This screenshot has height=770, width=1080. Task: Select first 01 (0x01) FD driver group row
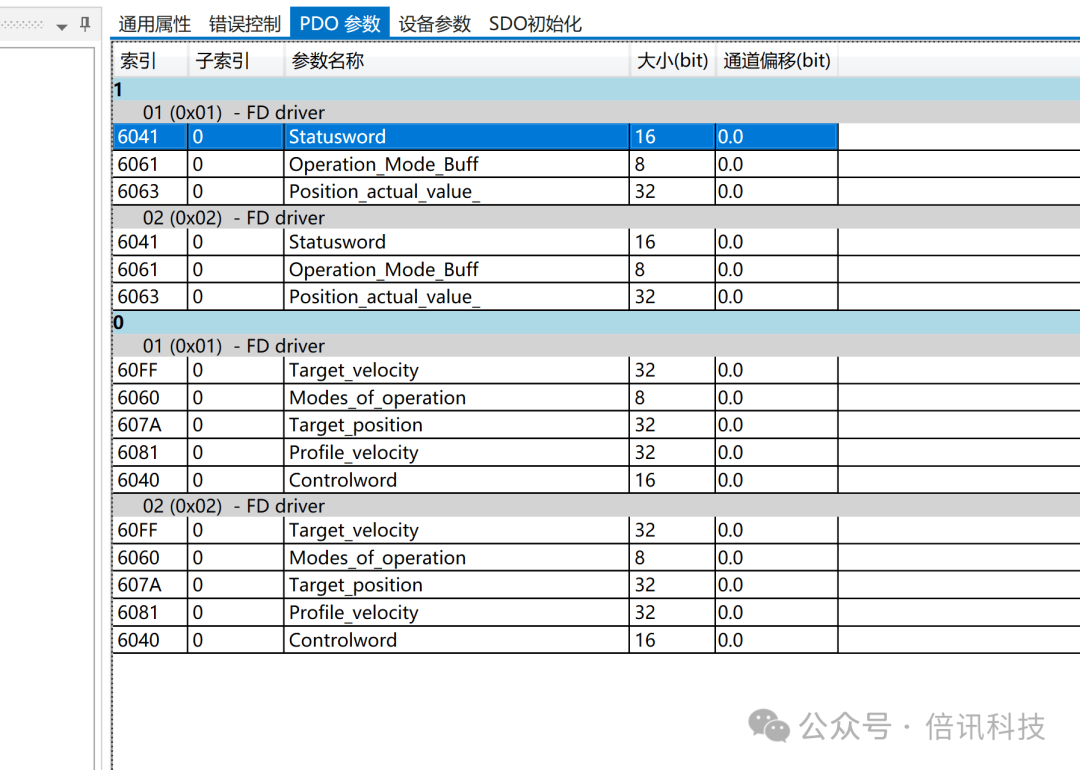point(596,112)
